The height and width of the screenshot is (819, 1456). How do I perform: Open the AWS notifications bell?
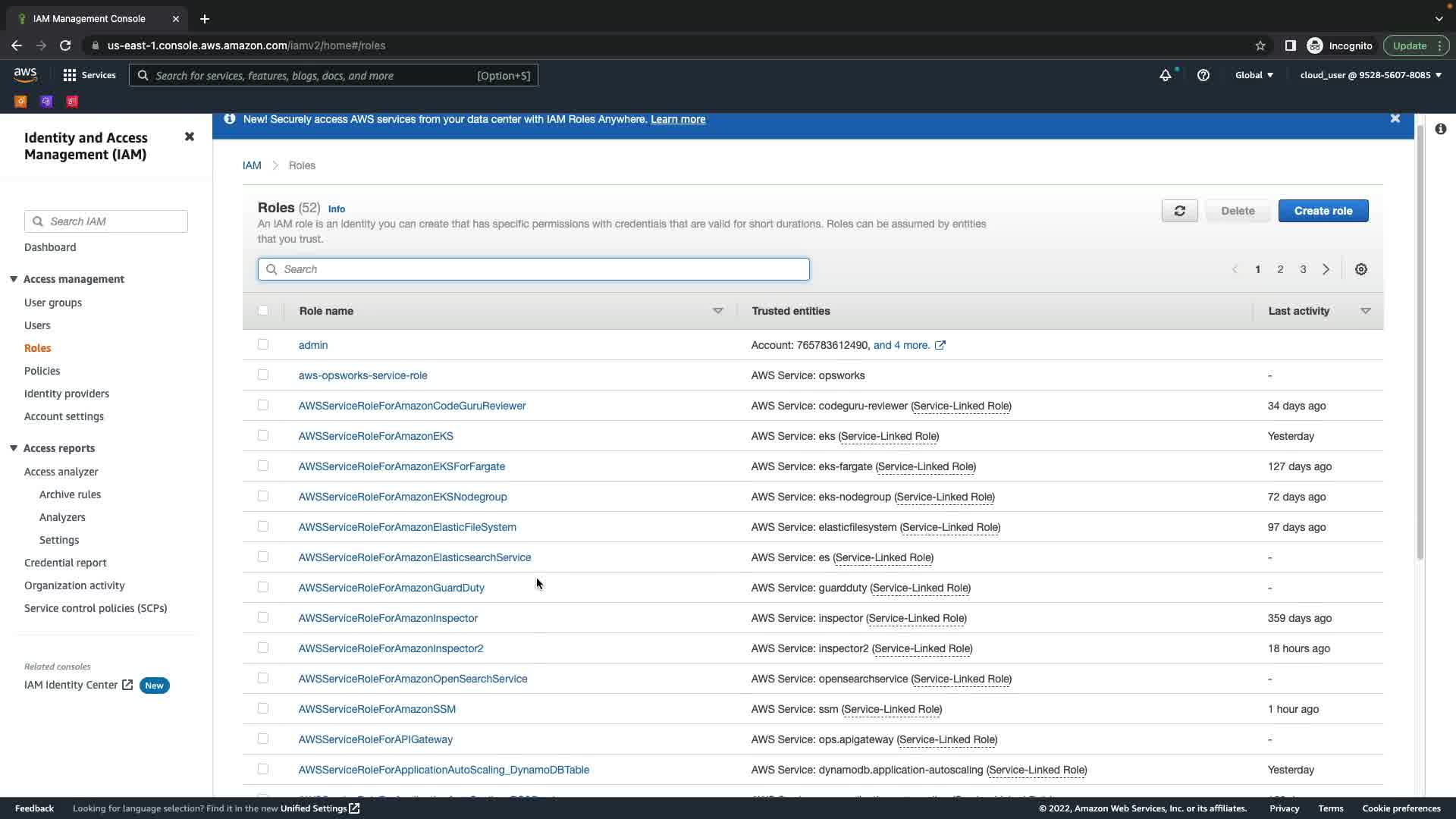(1165, 75)
